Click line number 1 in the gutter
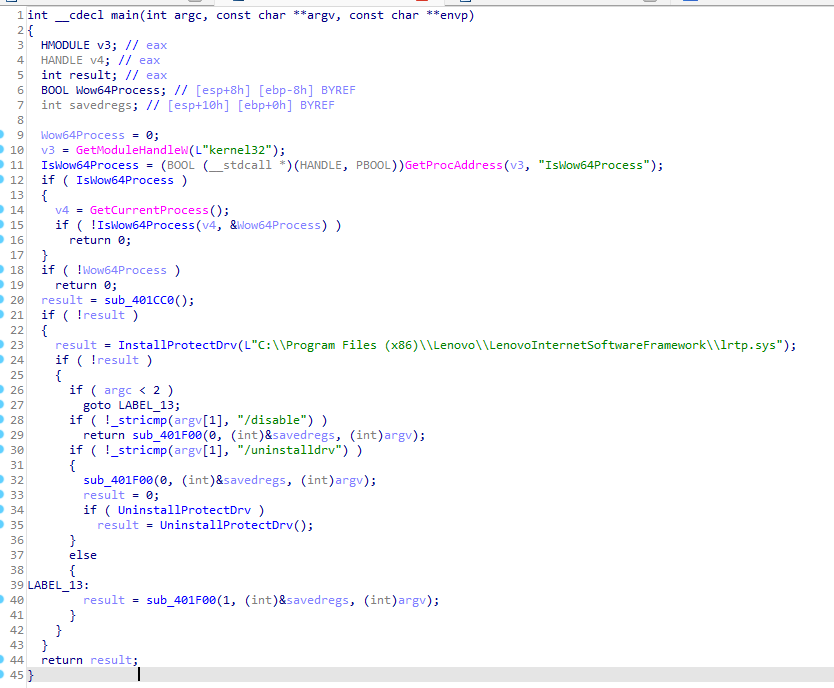 coord(20,15)
